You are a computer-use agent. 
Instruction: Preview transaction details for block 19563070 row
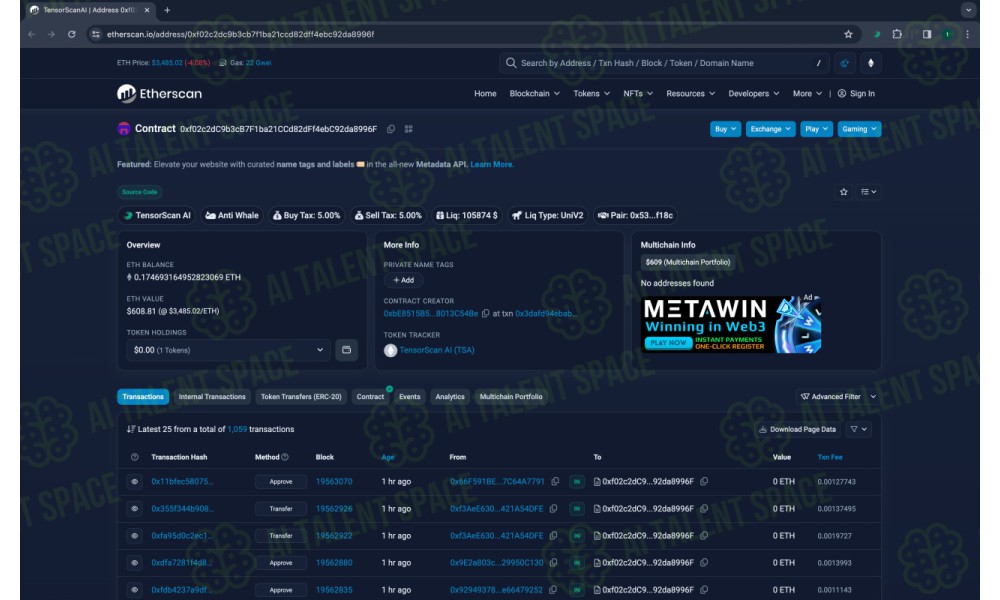[x=135, y=481]
